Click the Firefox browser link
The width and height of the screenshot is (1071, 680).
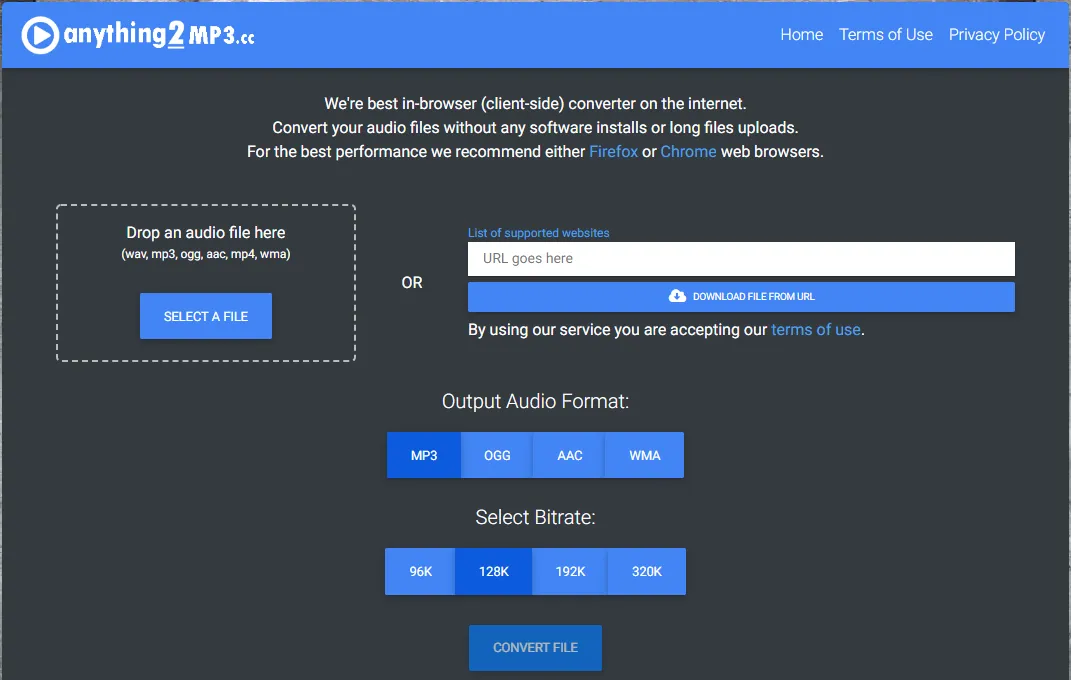click(x=613, y=152)
